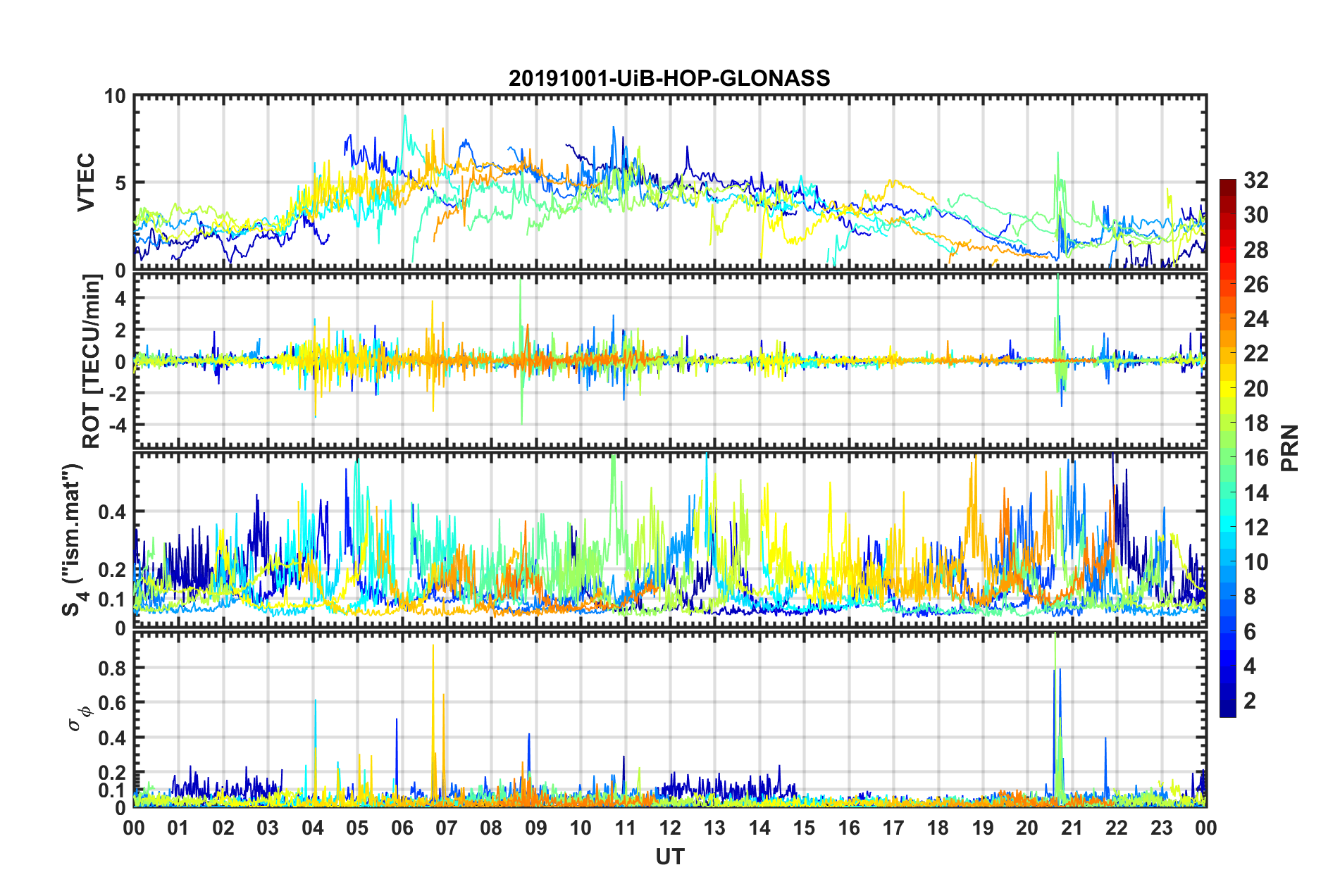Click the PRN colorbar label
The width and height of the screenshot is (1340, 896).
(1289, 448)
